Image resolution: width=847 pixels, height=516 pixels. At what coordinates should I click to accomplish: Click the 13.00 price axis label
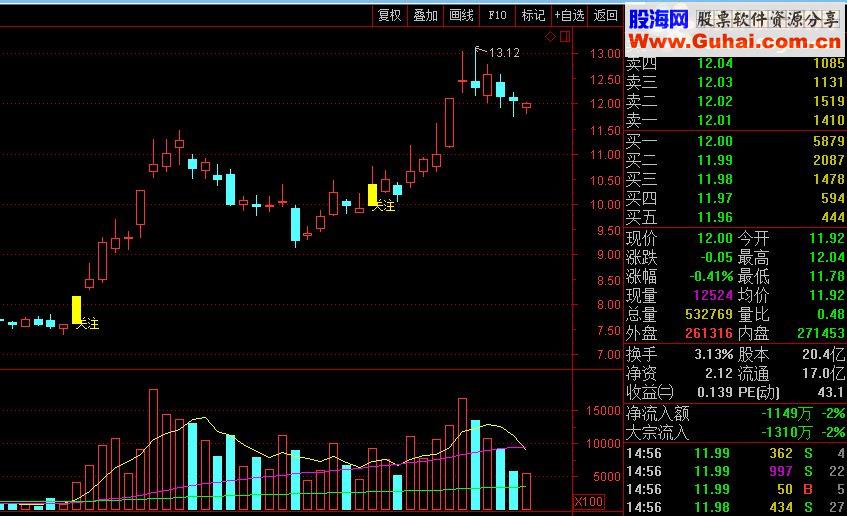pyautogui.click(x=605, y=53)
